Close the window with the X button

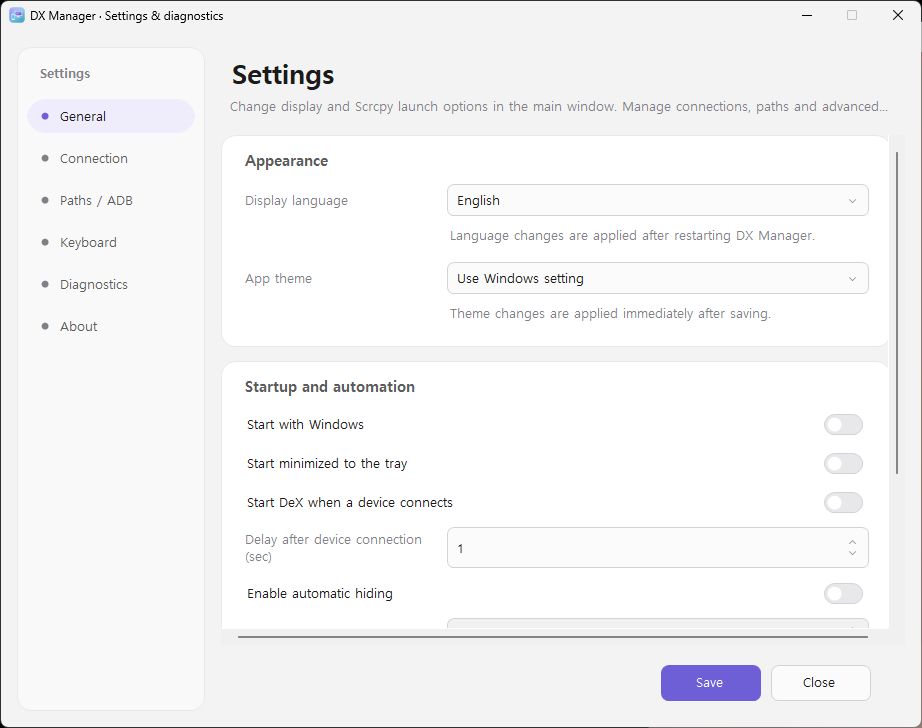(898, 15)
